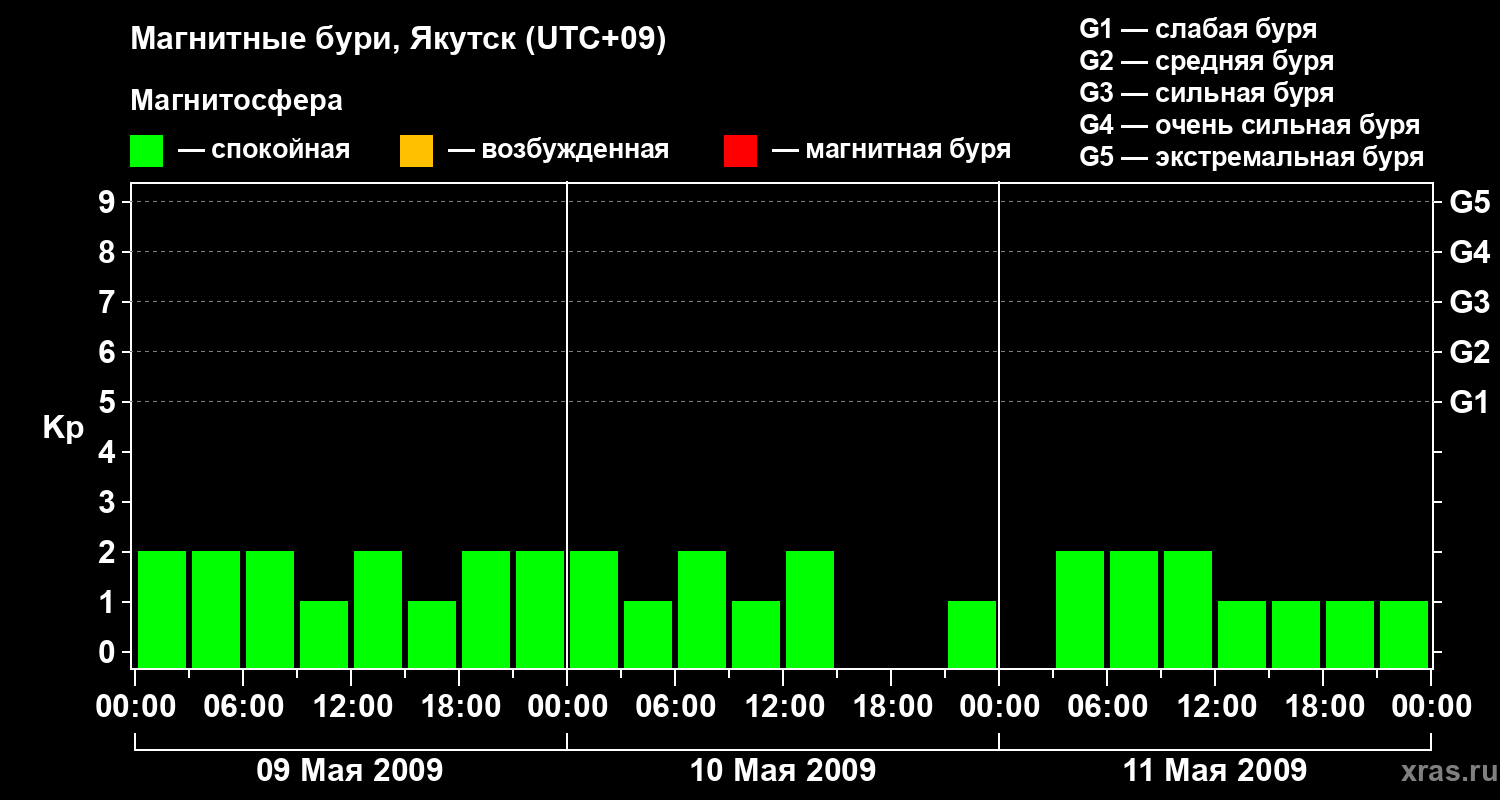Click the 10 May 12:00–15:00 Kp 2 bar
The width and height of the screenshot is (1500, 800).
810,609
